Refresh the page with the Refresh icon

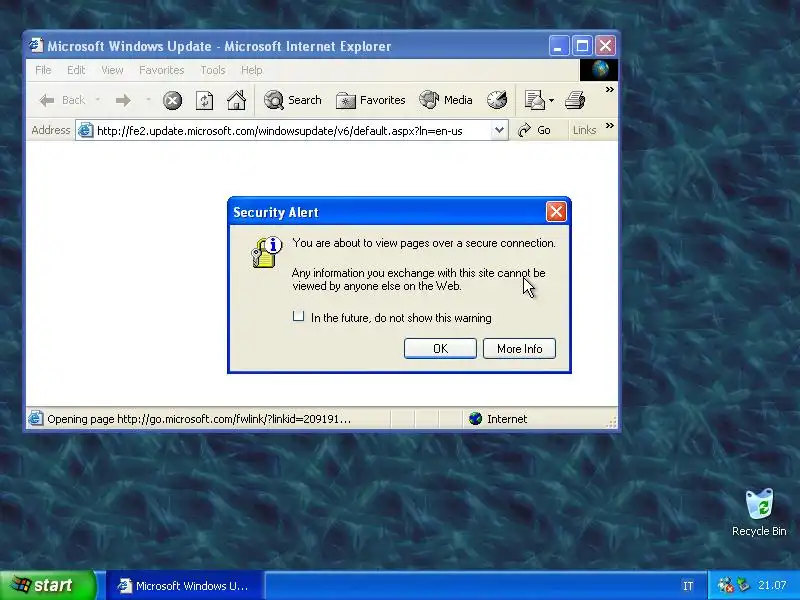(204, 101)
